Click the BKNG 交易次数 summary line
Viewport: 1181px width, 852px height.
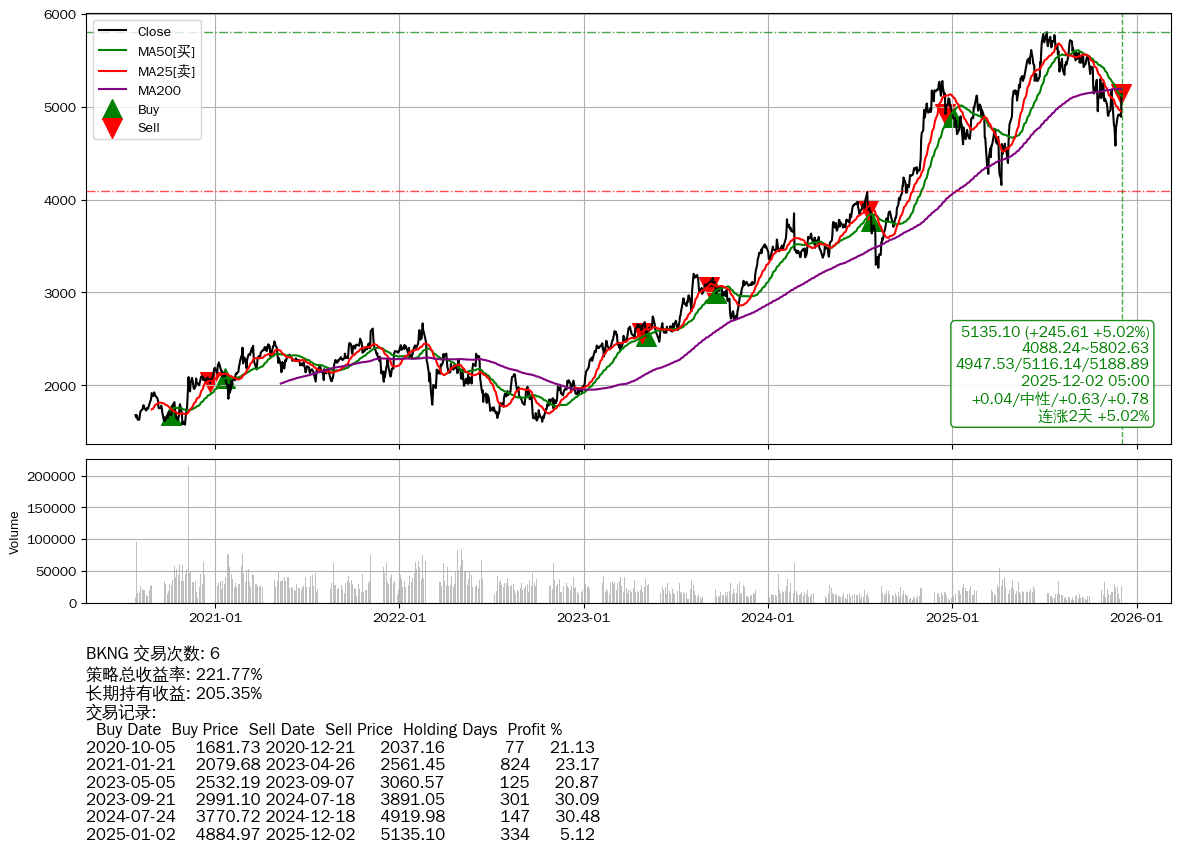(153, 653)
